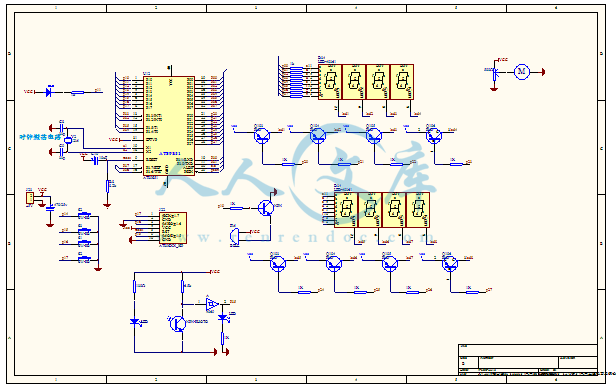Image resolution: width=616 pixels, height=388 pixels.
Task: Select the blue Chinese clock oscillator circuit label
Action: tap(40, 137)
